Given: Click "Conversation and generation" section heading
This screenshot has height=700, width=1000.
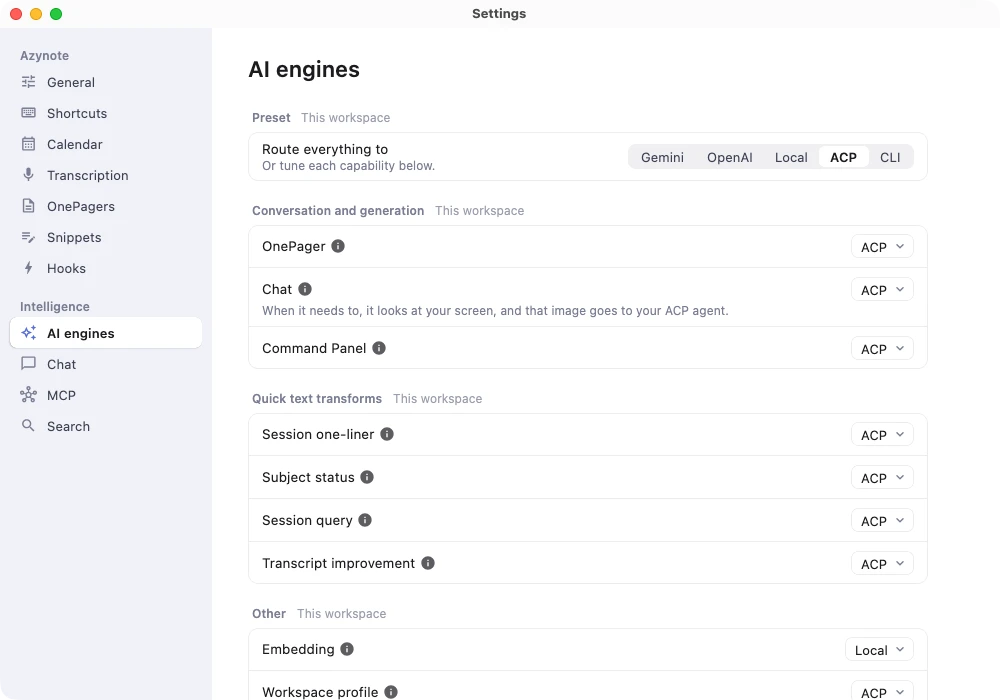Looking at the screenshot, I should [337, 210].
